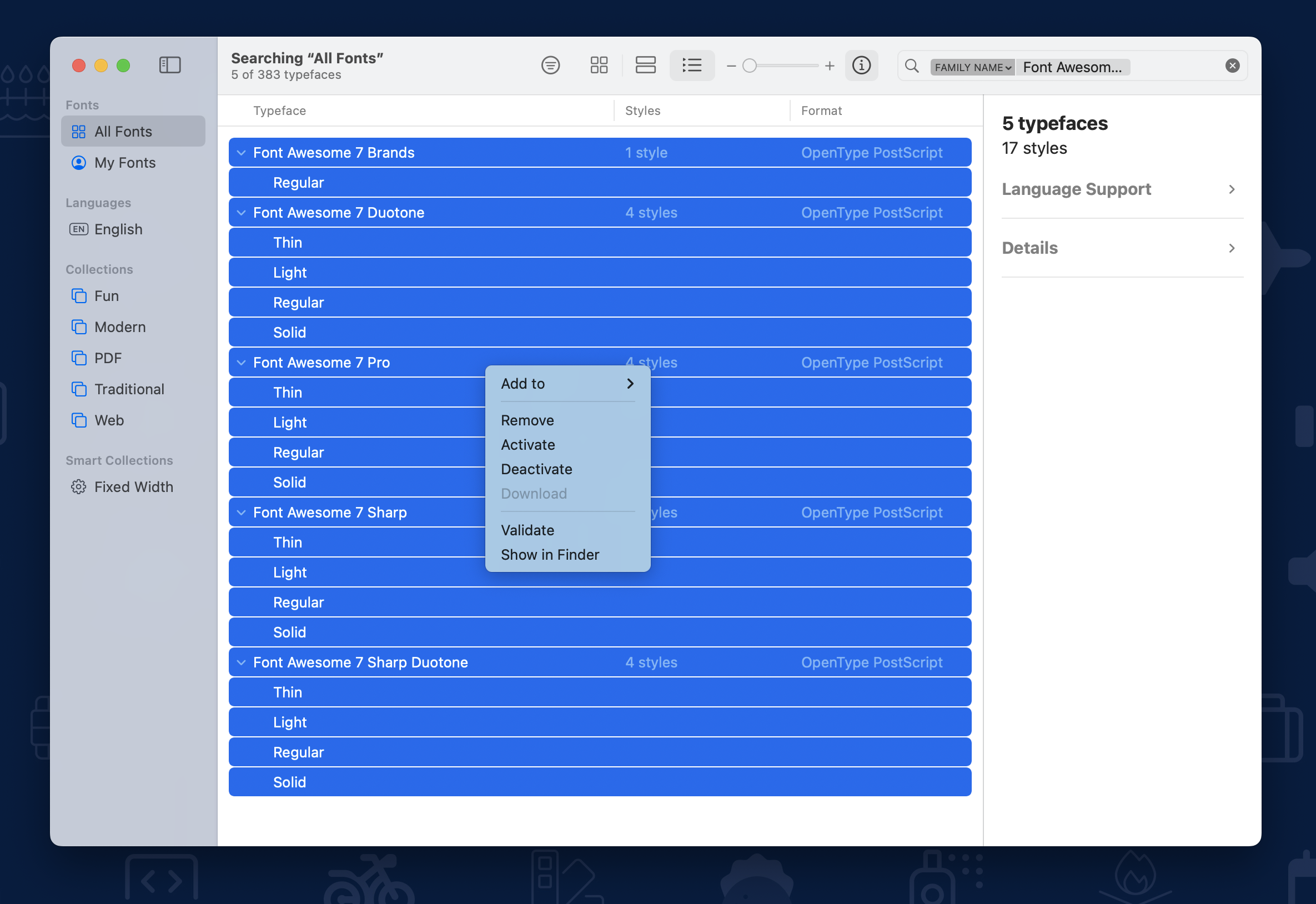Viewport: 1316px width, 904px height.
Task: Open the samples preview icon in the toolbar
Action: [x=550, y=65]
